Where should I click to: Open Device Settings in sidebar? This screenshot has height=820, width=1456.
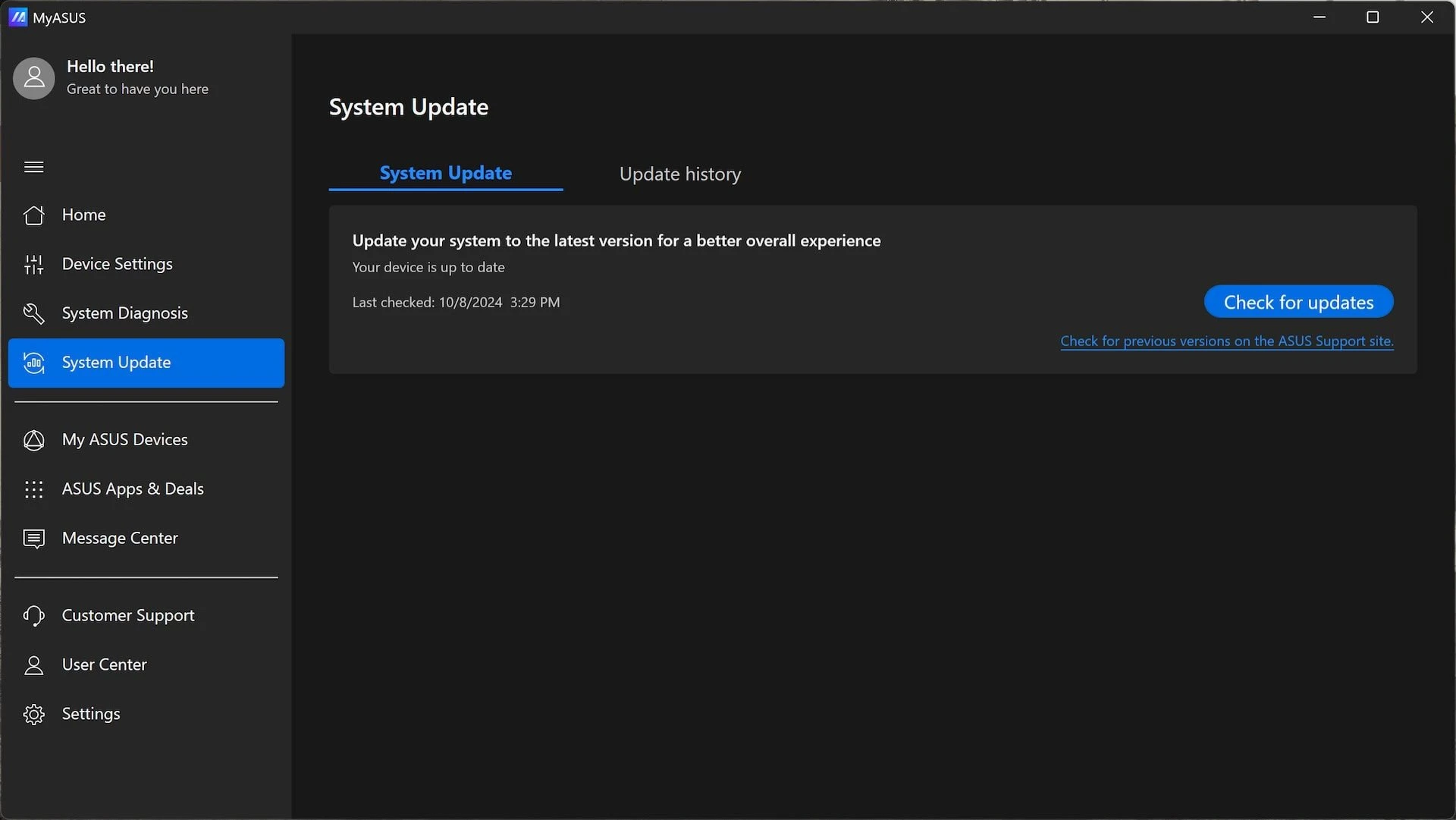point(146,264)
